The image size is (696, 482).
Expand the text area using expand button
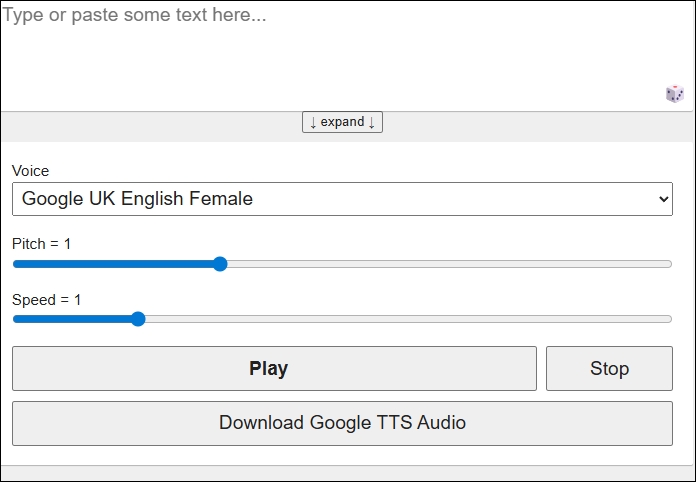(x=342, y=122)
